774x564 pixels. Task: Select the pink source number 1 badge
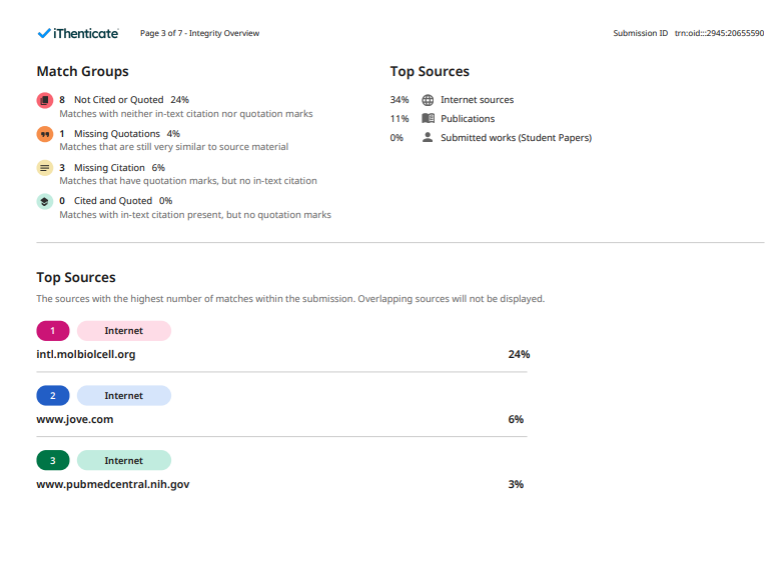(53, 331)
